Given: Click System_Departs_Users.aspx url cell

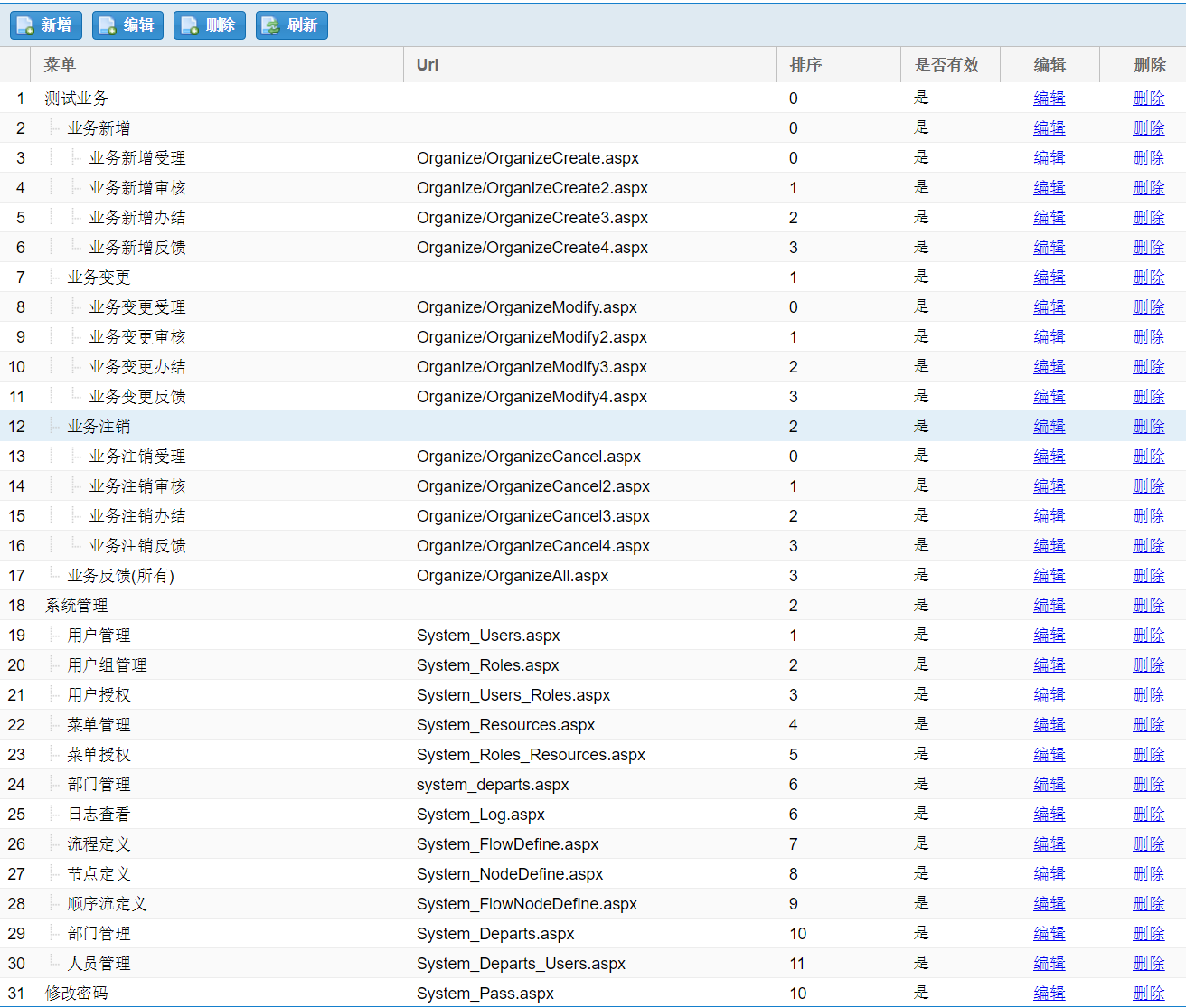Looking at the screenshot, I should 521,964.
